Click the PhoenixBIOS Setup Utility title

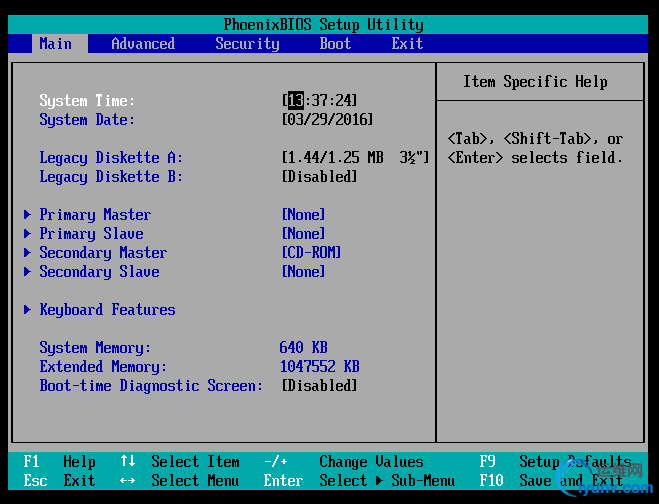323,25
